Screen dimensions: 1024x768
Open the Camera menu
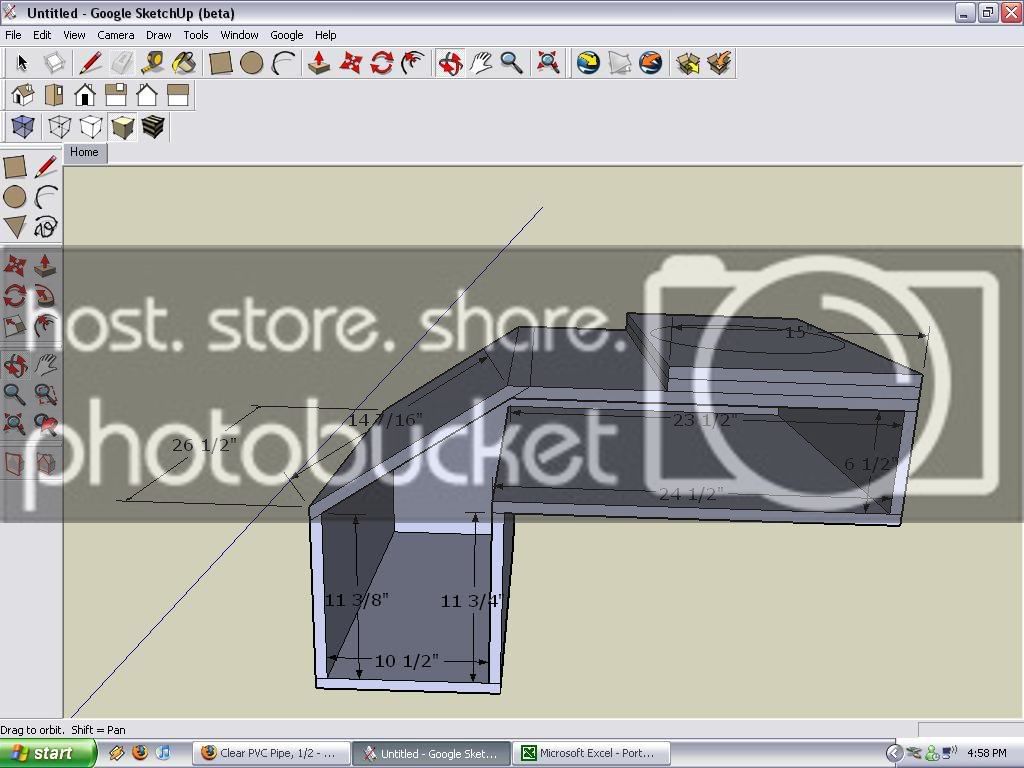(x=116, y=35)
